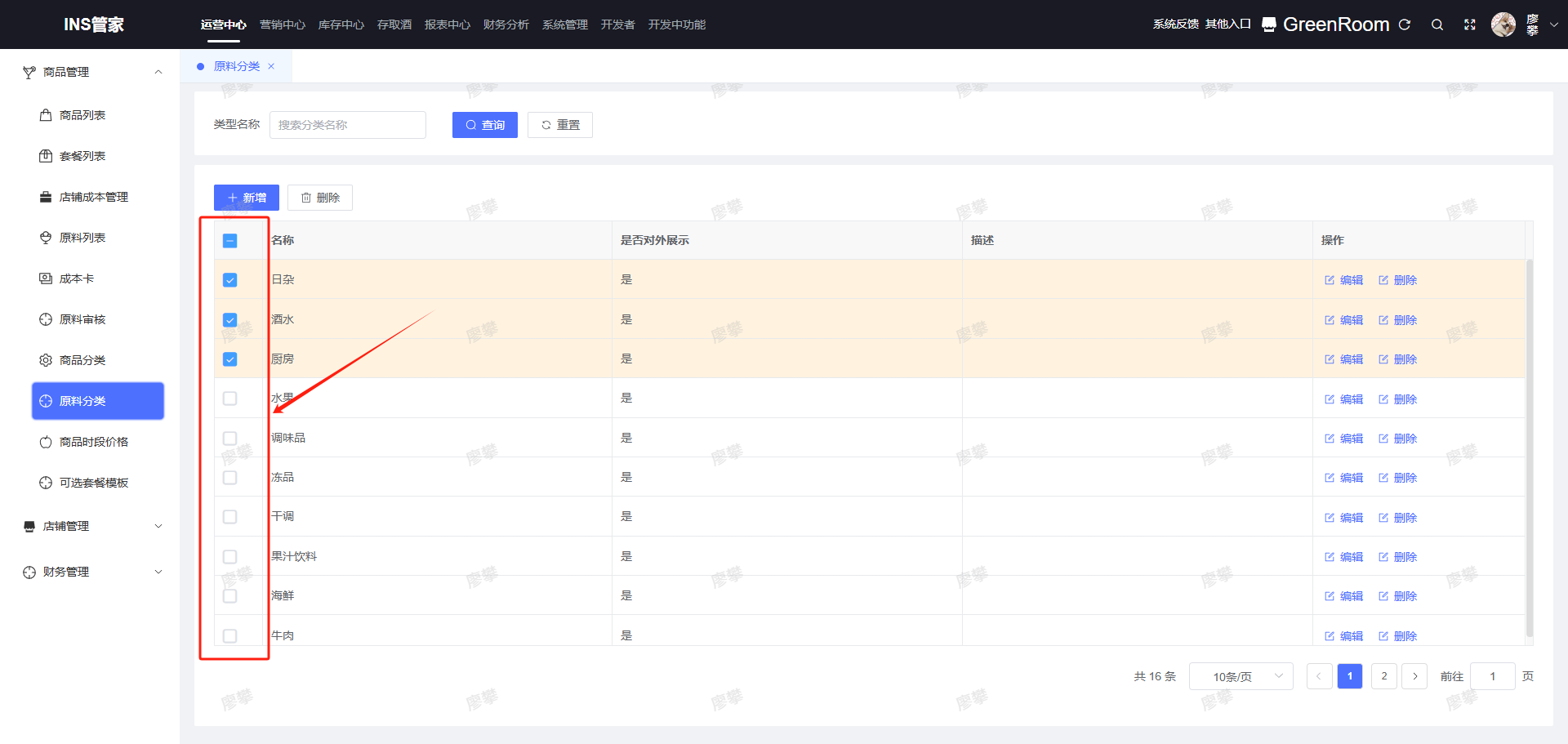The width and height of the screenshot is (1568, 744).
Task: Click the 查询 search button
Action: point(485,125)
